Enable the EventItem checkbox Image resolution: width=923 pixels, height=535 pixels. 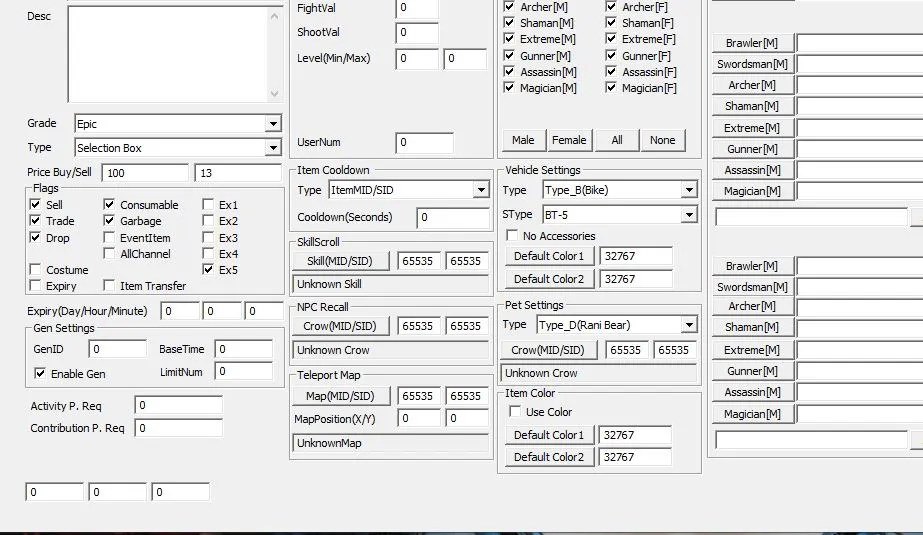[x=109, y=238]
